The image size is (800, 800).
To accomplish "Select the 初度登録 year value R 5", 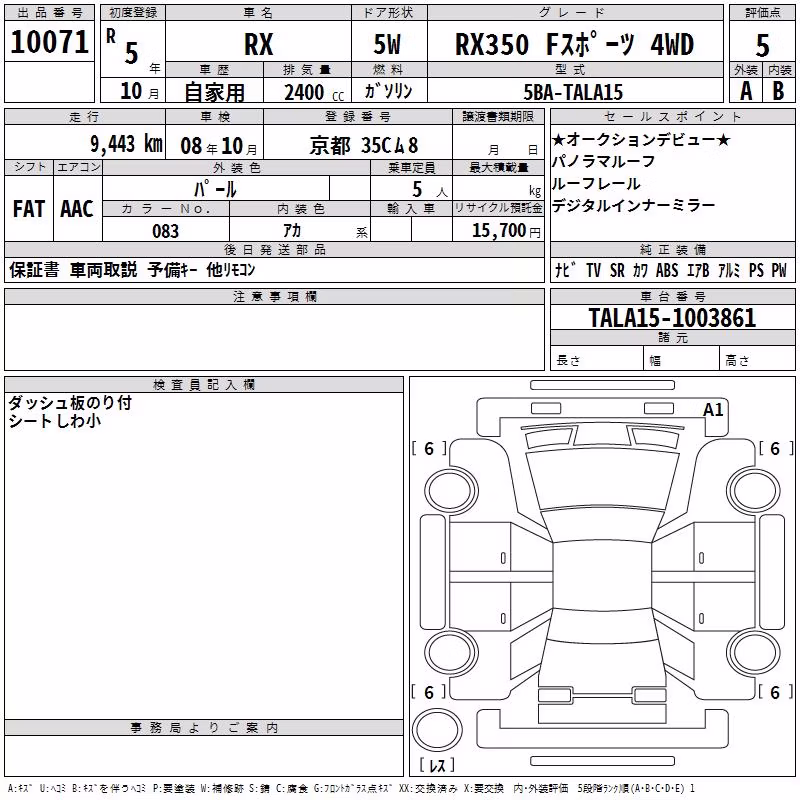I will (123, 46).
